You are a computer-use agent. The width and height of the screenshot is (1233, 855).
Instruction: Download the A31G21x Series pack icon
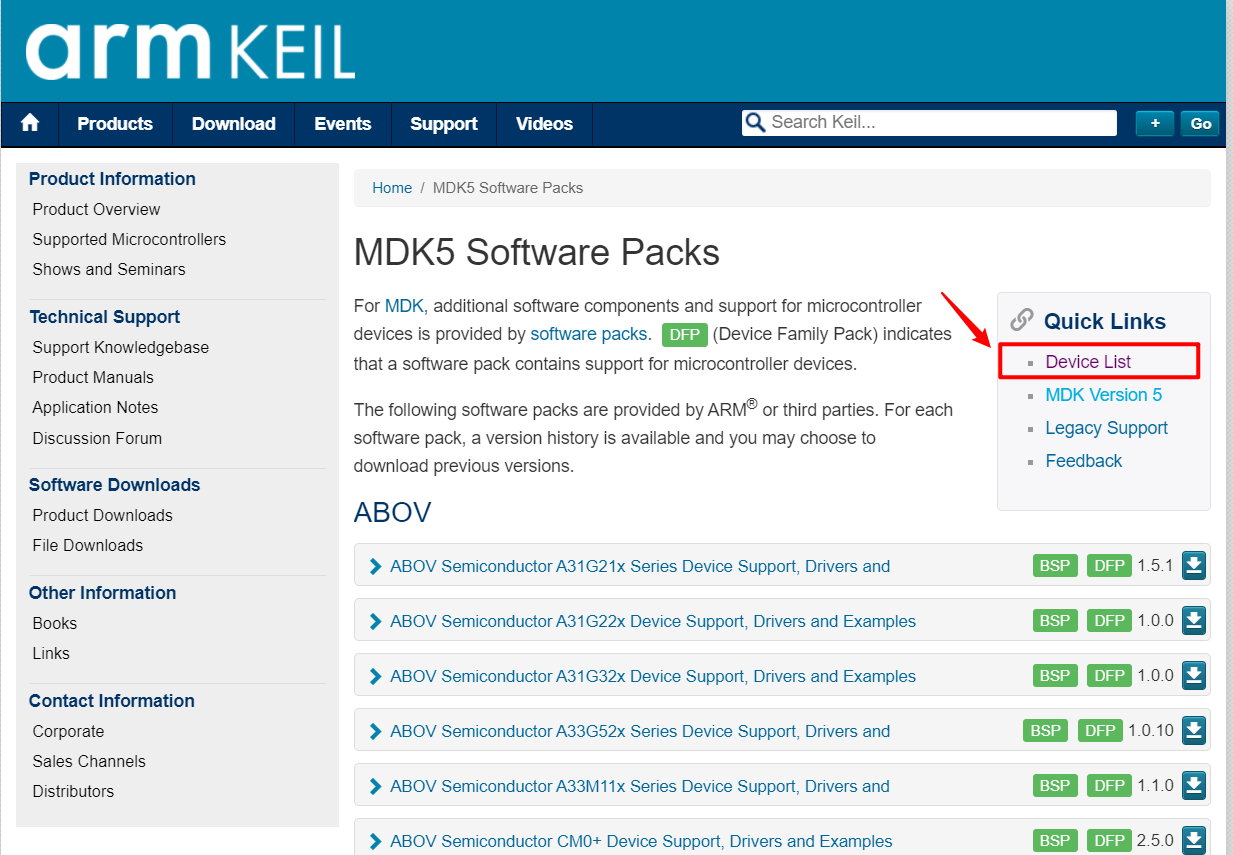click(1193, 566)
